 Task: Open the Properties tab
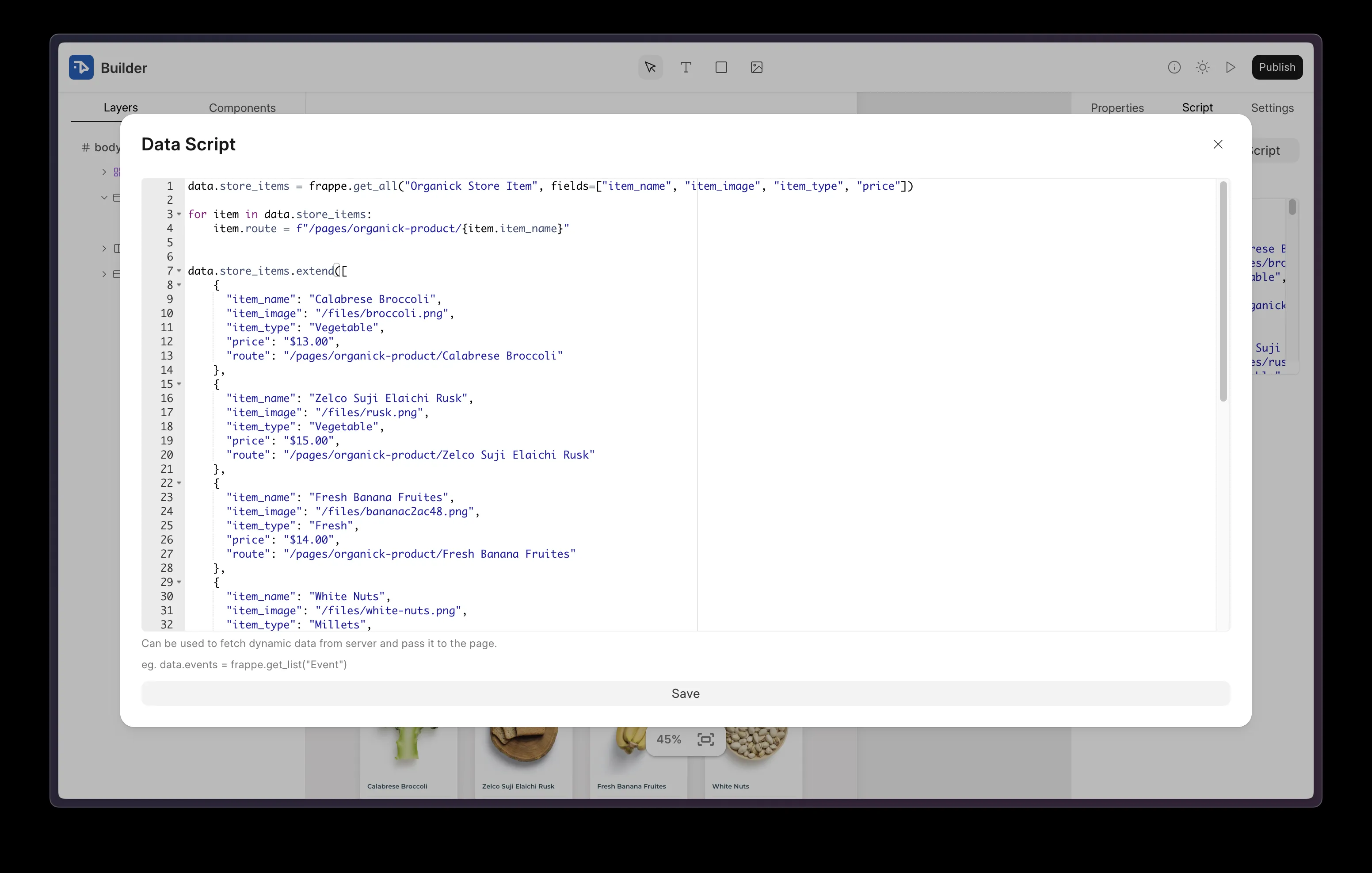[1117, 107]
